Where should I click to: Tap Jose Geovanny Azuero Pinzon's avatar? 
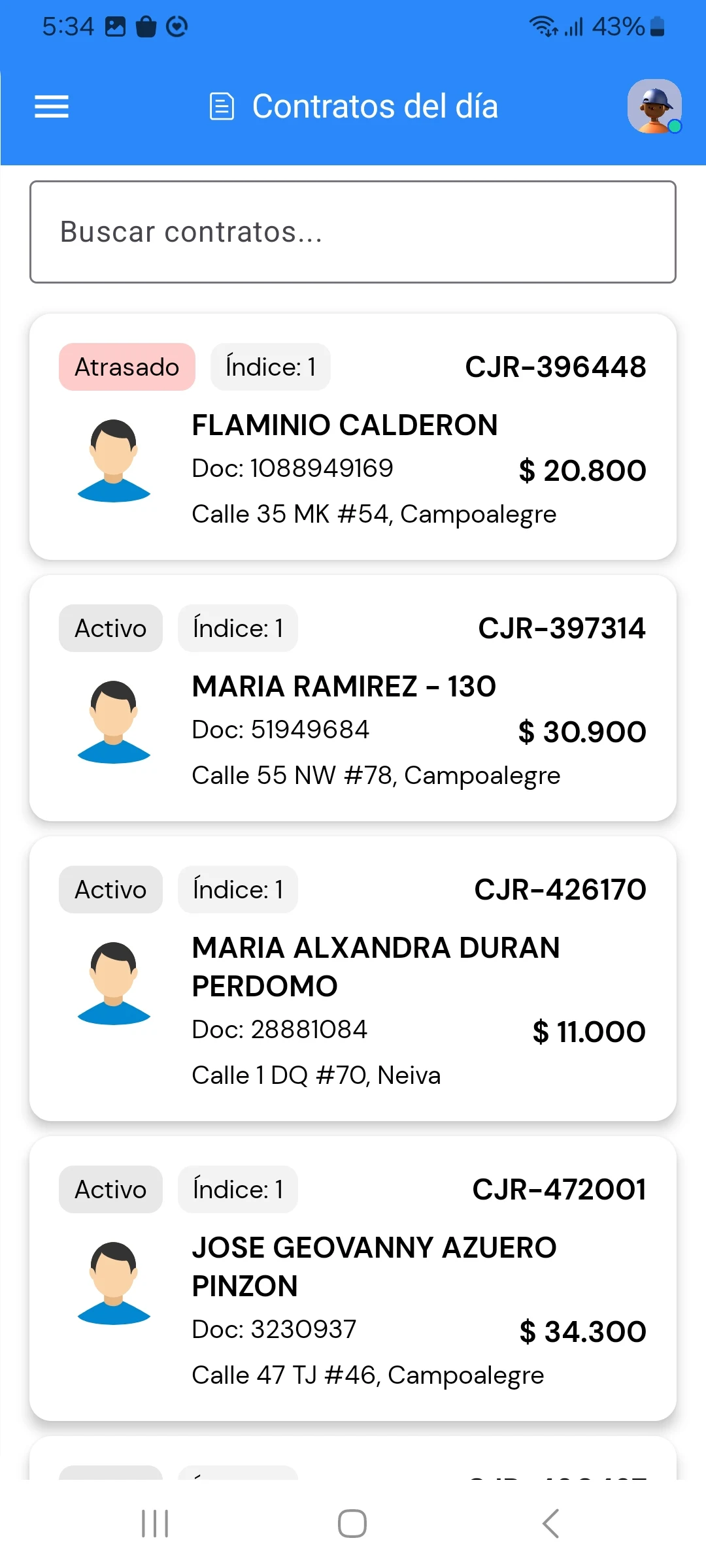[114, 1283]
